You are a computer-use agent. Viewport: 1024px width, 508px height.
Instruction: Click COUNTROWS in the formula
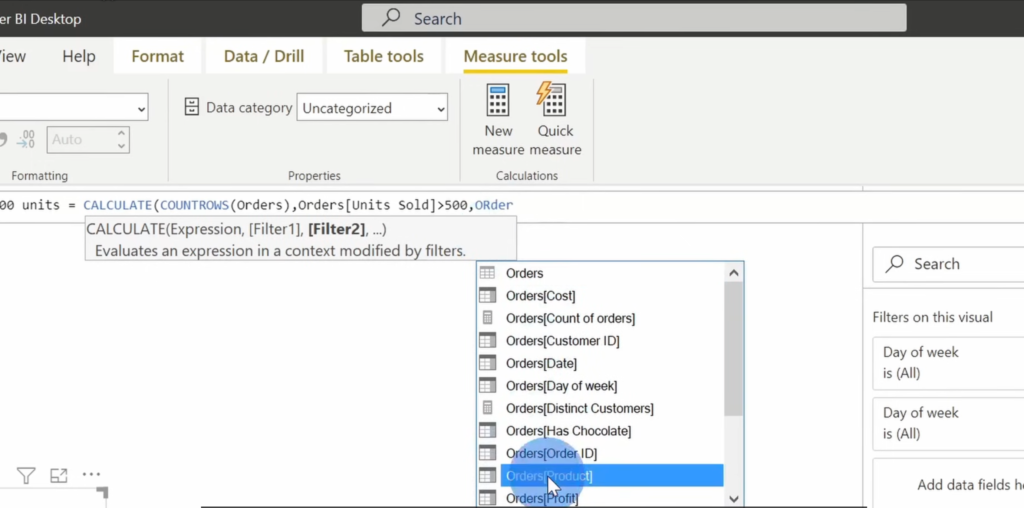click(x=195, y=205)
